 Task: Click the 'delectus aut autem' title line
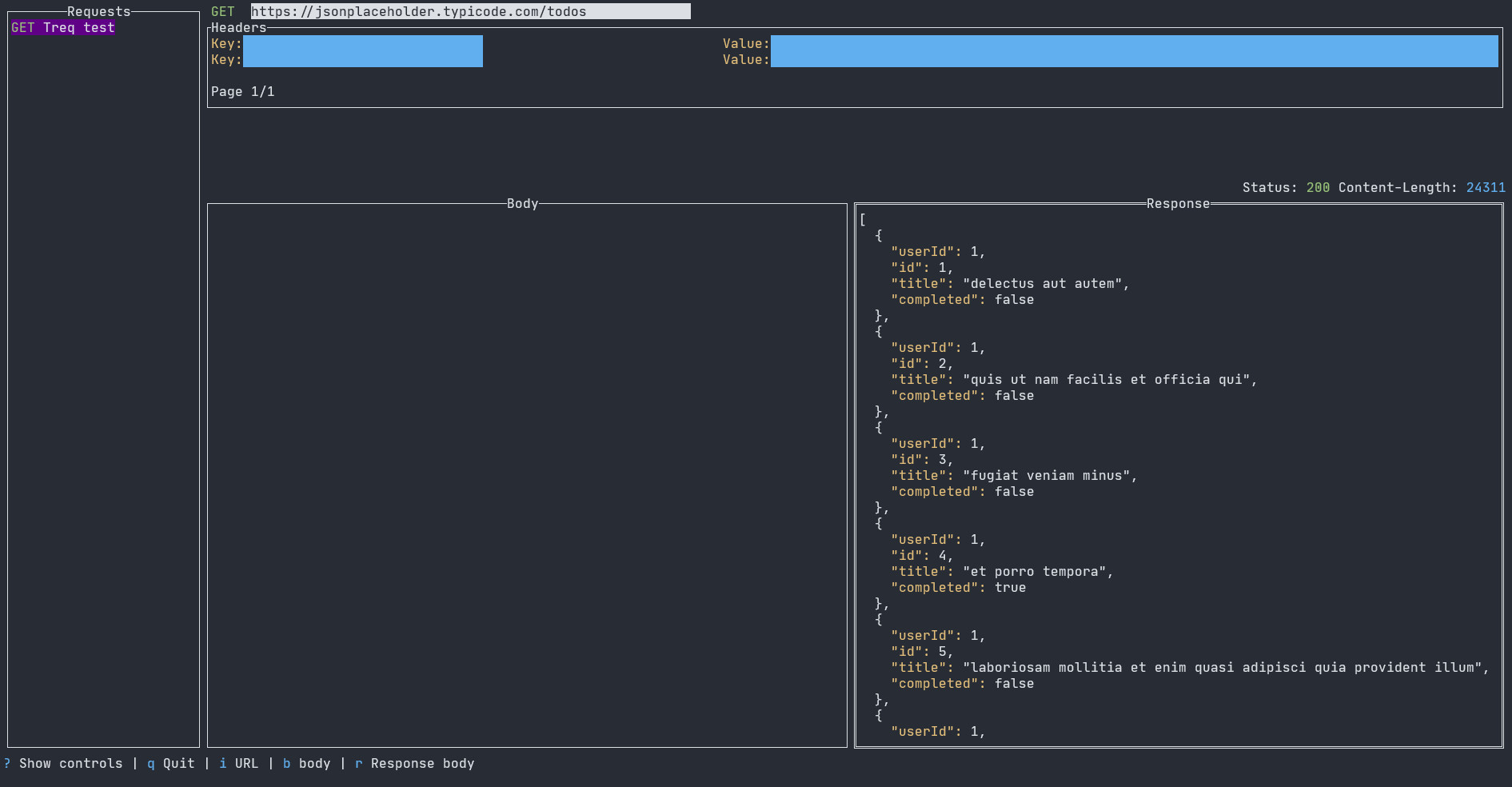pos(1009,284)
